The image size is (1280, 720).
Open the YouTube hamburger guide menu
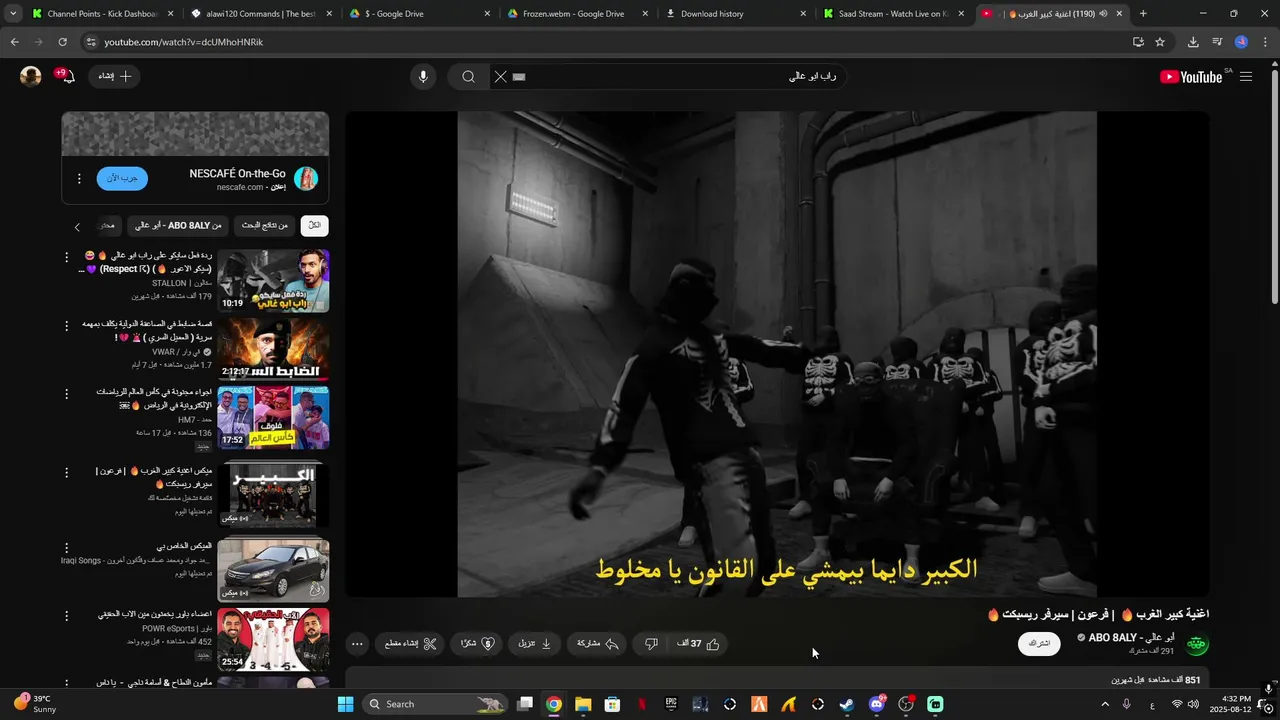click(1246, 77)
